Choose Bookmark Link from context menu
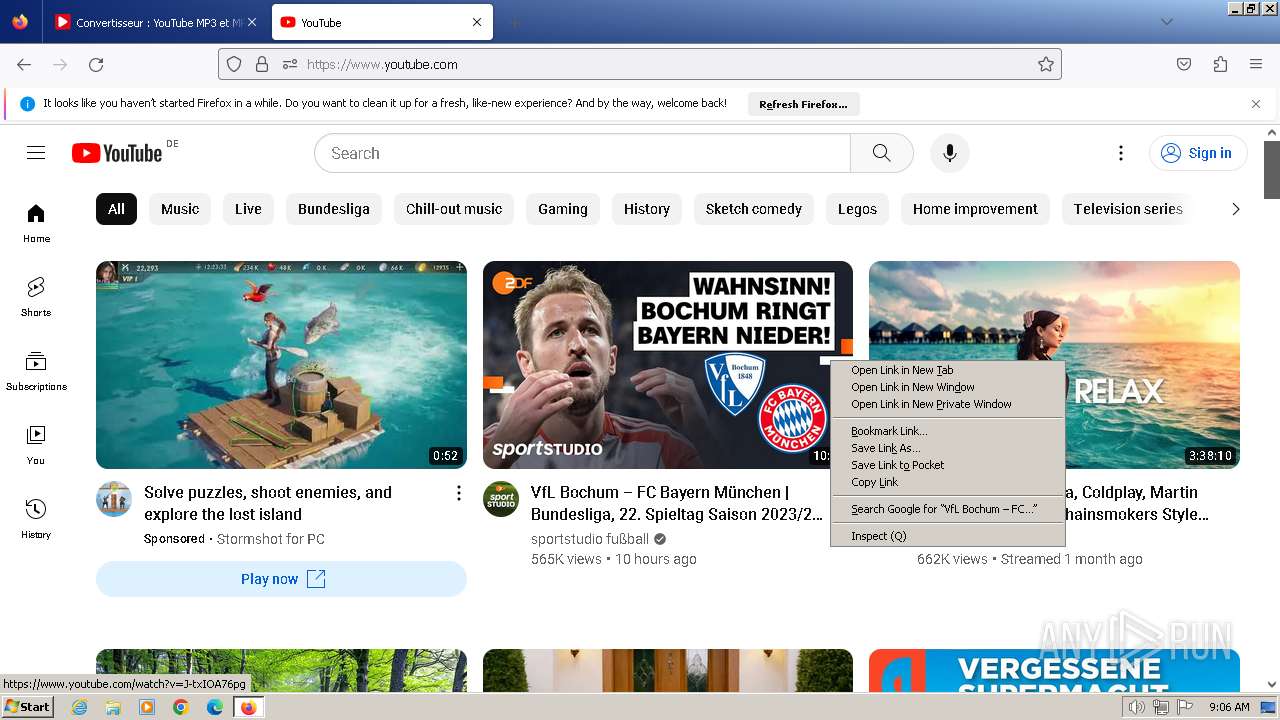1280x720 pixels. (x=947, y=431)
